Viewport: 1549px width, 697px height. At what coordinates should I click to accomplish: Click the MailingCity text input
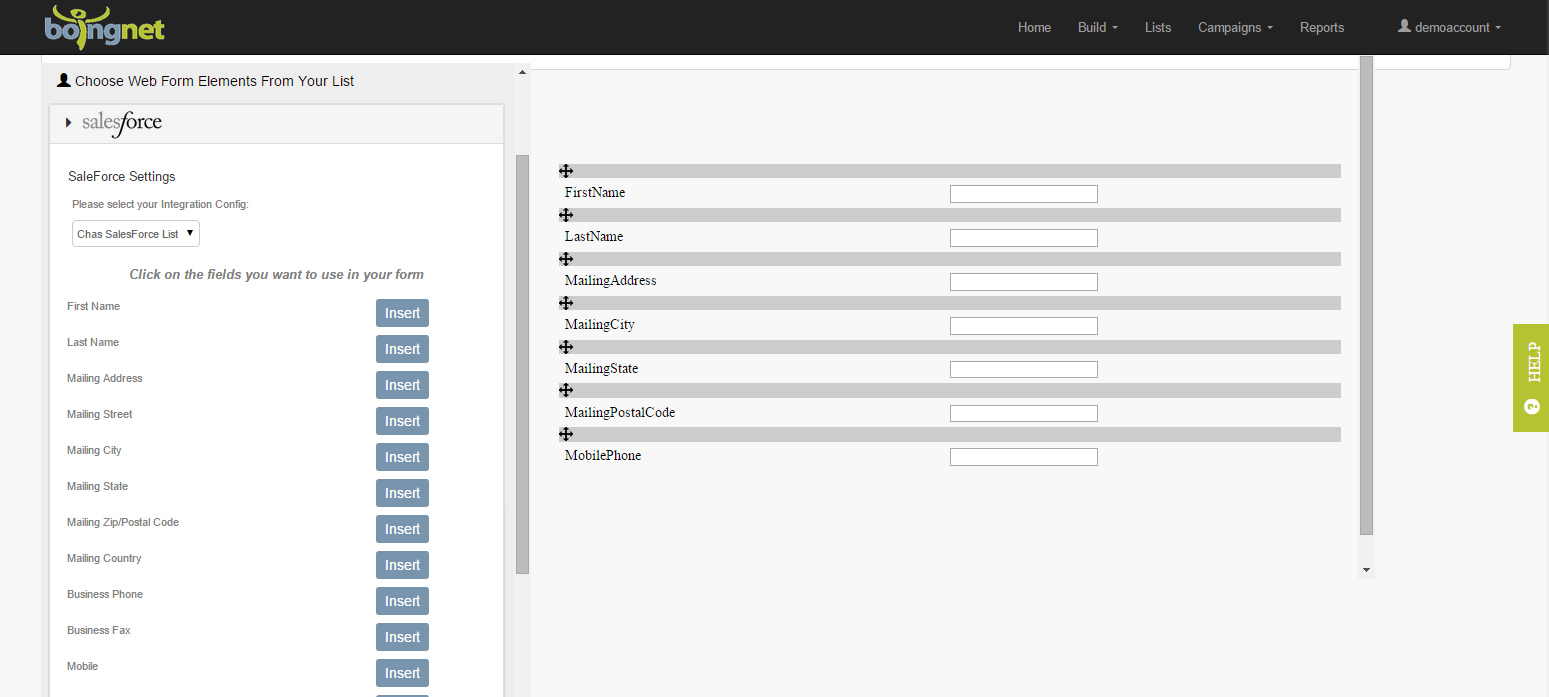tap(1023, 326)
